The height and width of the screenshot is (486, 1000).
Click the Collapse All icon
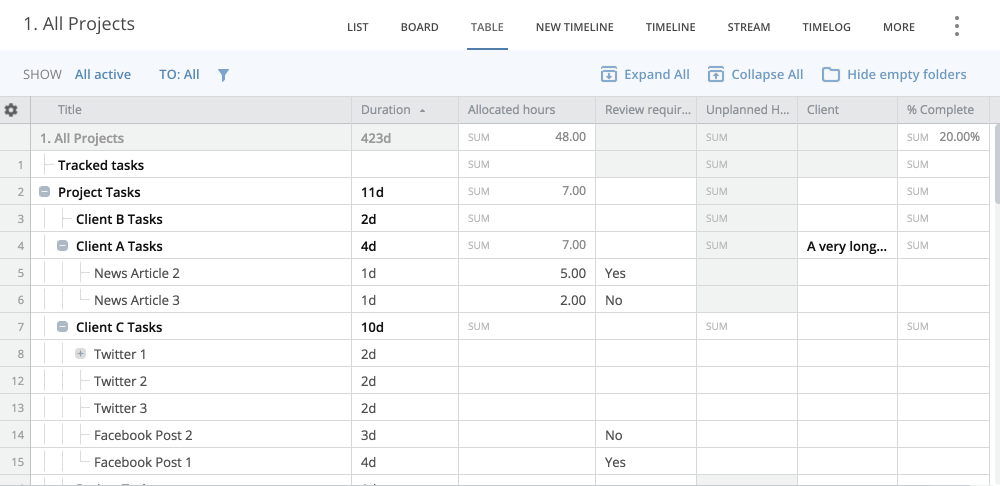716,75
